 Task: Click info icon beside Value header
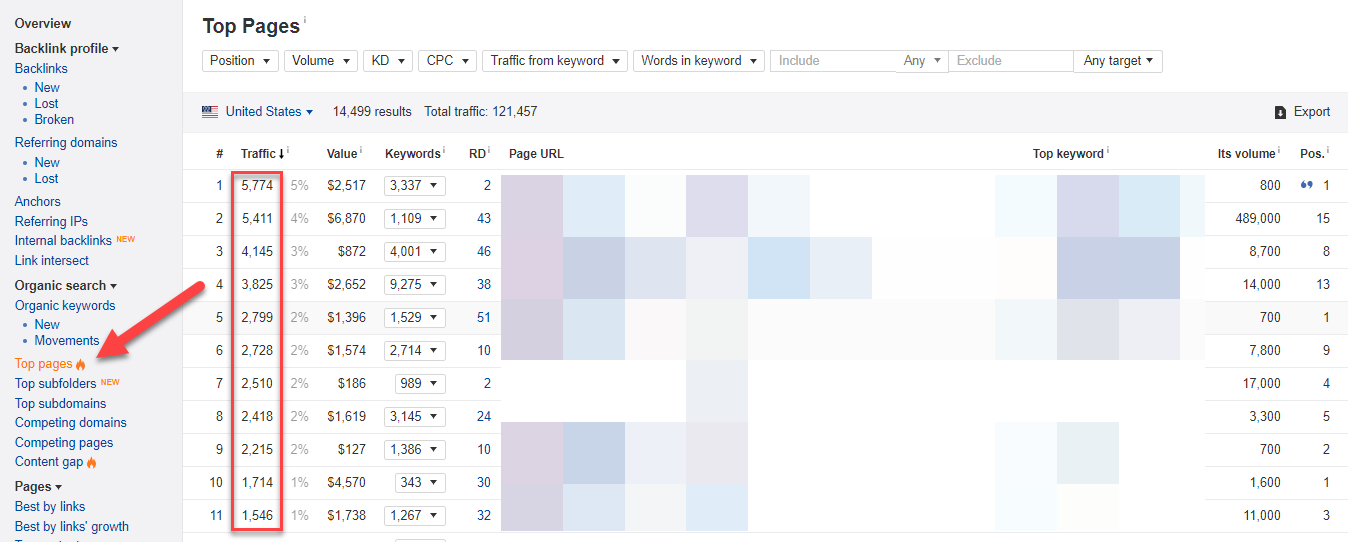tap(360, 151)
